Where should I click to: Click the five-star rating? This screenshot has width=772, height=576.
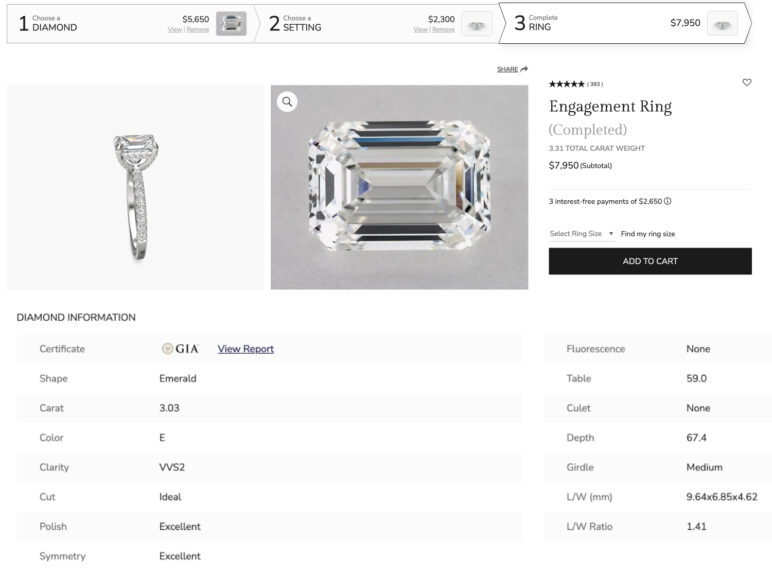tap(566, 84)
